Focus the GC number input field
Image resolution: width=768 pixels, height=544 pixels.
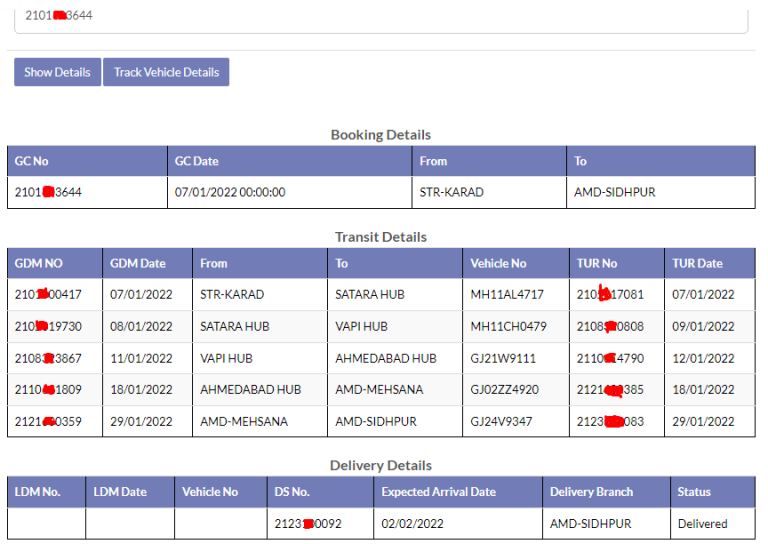[x=380, y=17]
